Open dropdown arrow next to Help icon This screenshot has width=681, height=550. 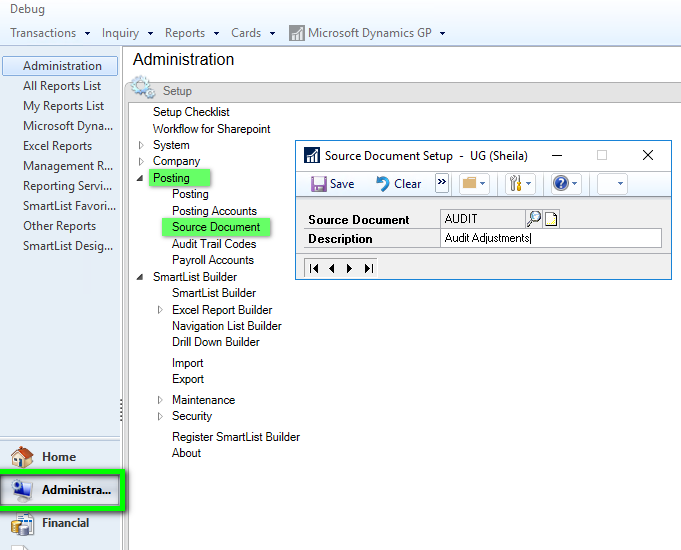(574, 183)
